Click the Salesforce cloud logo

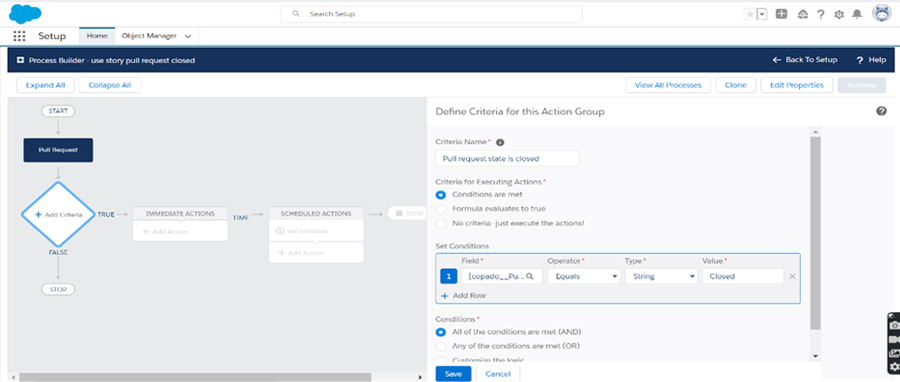pos(25,13)
